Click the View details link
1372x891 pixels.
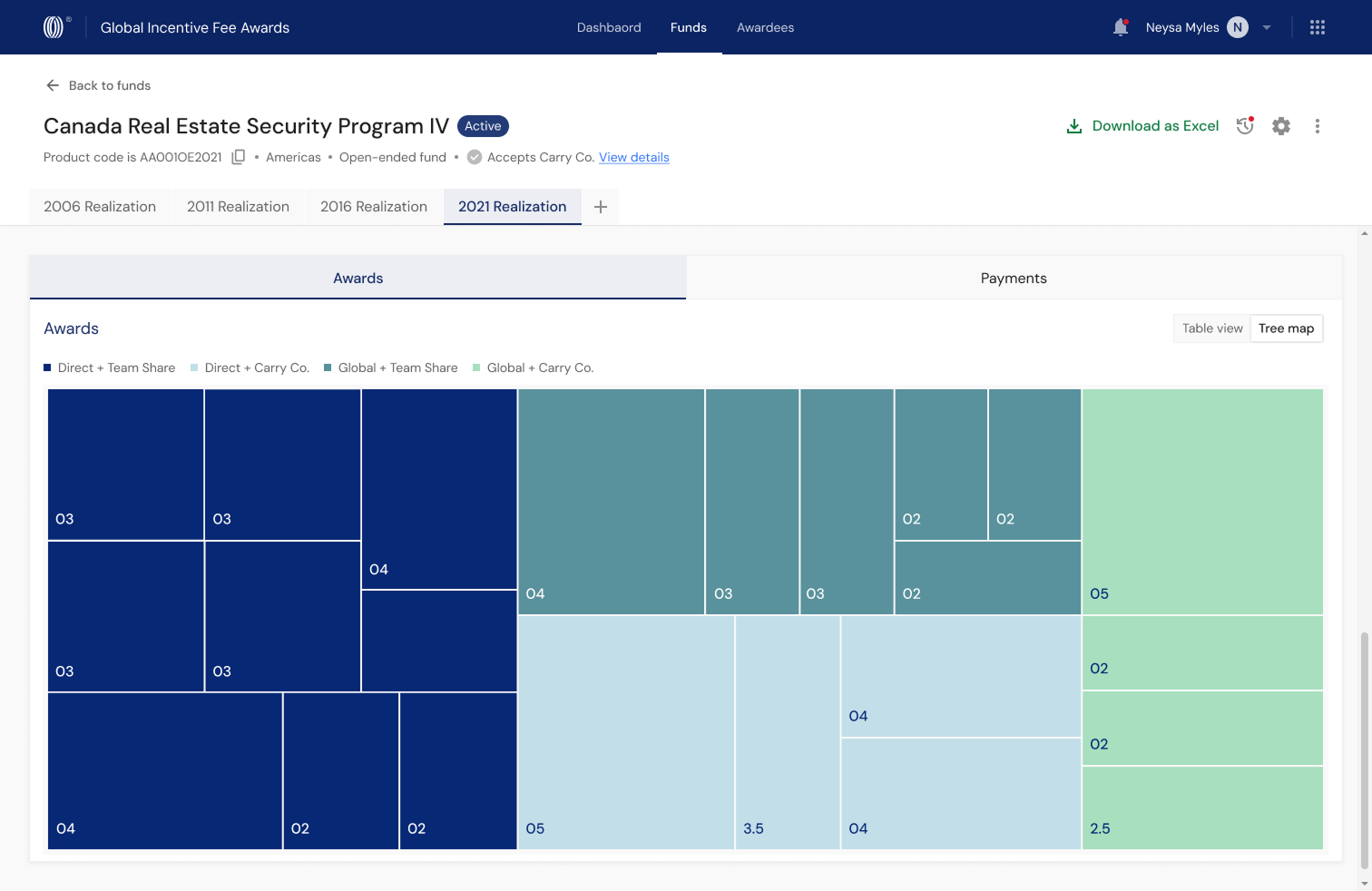[634, 157]
